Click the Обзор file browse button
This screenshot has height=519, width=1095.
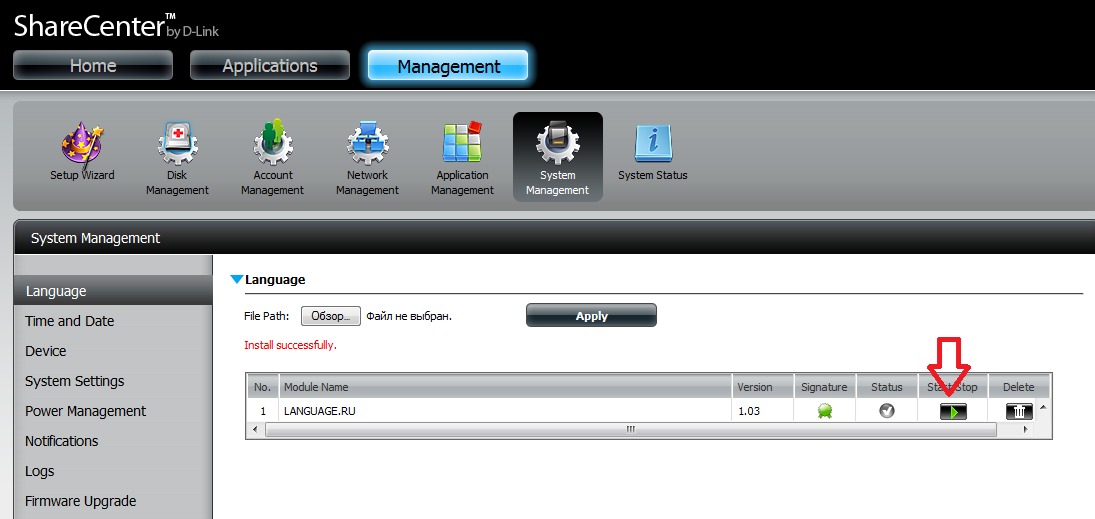tap(330, 316)
